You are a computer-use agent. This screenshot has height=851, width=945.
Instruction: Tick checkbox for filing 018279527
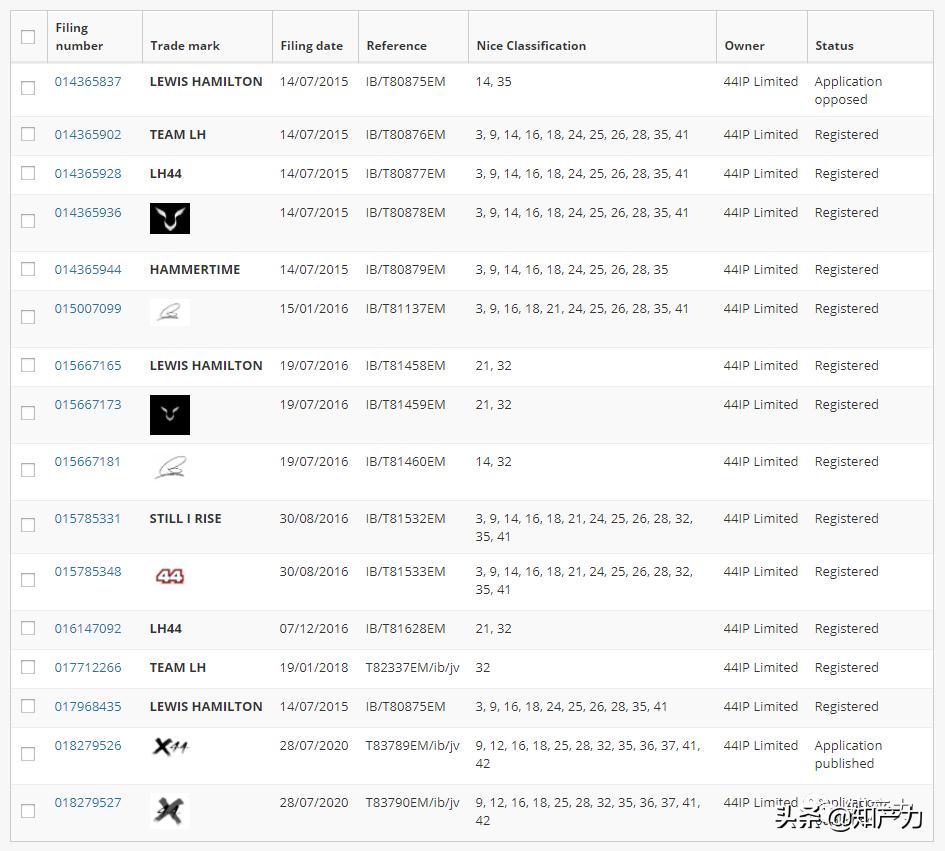[x=28, y=811]
